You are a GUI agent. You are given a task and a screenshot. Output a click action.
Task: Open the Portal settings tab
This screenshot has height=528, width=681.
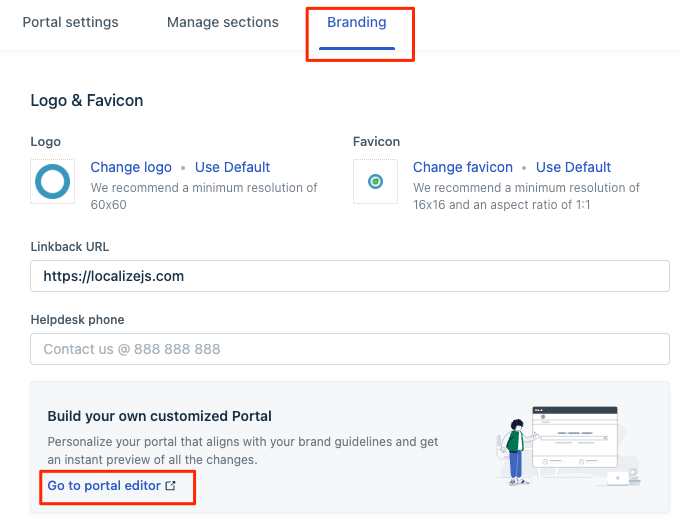click(x=70, y=22)
